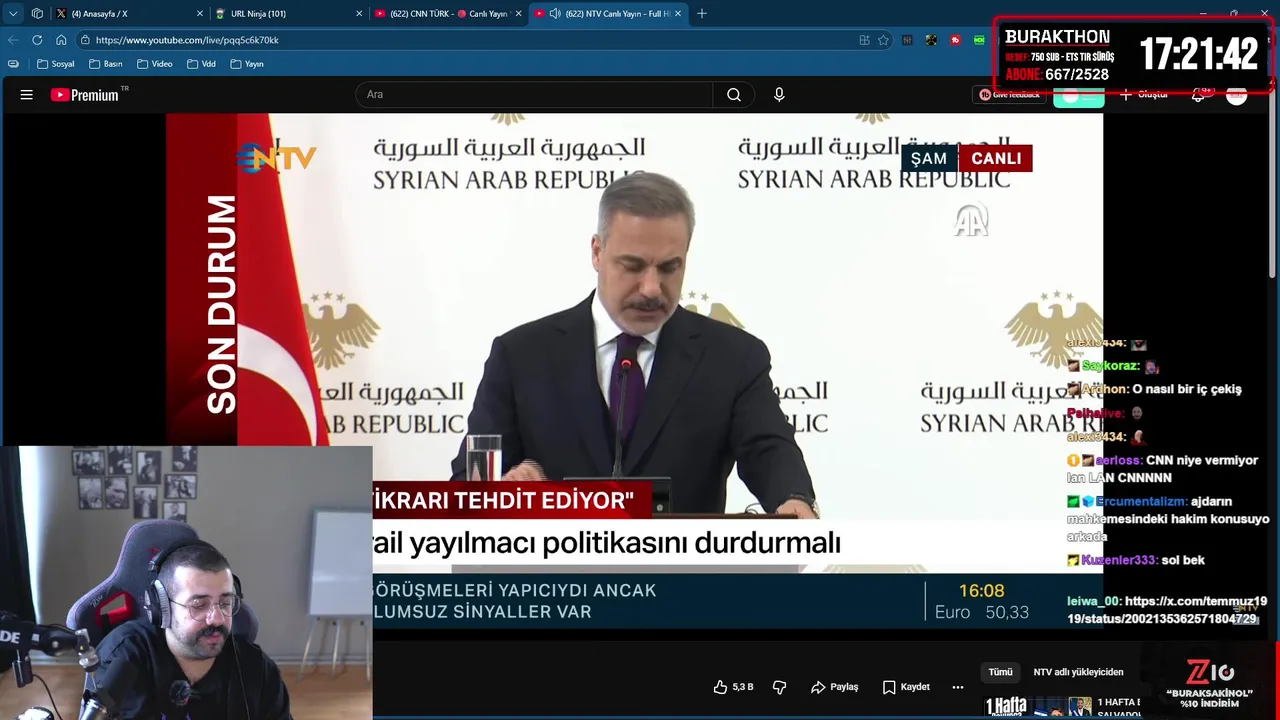This screenshot has height=720, width=1280.
Task: View site info lock icon in address bar
Action: (x=86, y=40)
